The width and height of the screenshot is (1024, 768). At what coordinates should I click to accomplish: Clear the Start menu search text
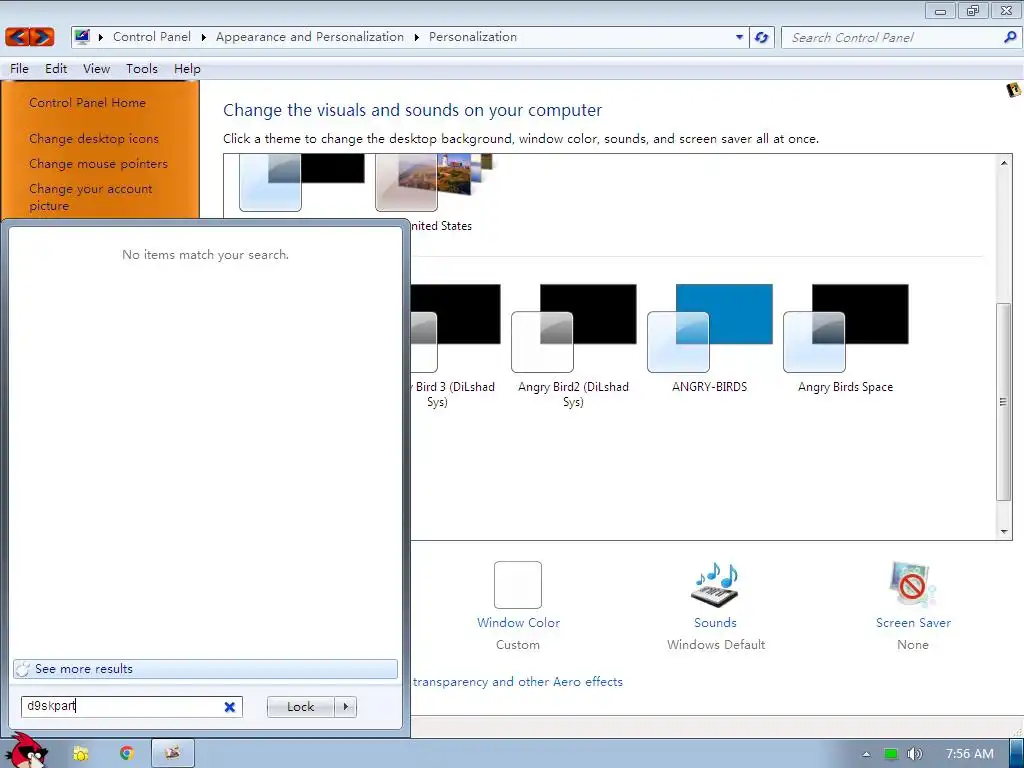[230, 707]
